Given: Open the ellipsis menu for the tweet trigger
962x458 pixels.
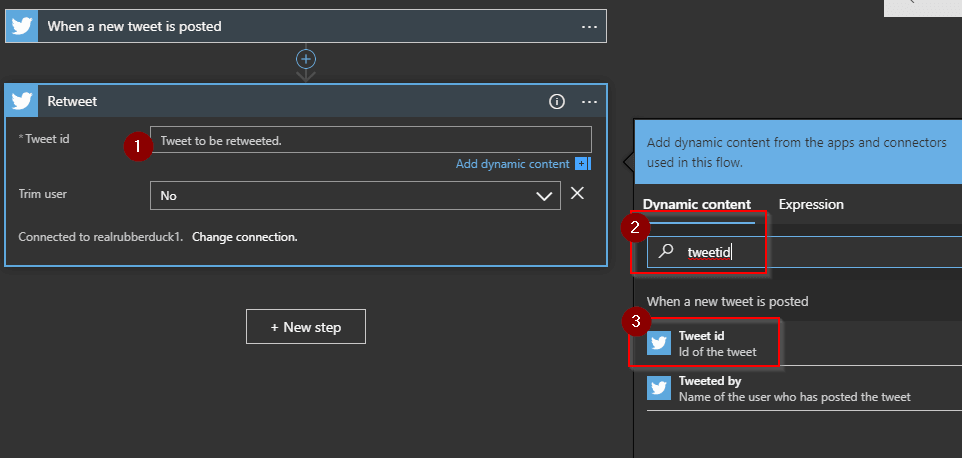Looking at the screenshot, I should coord(589,26).
